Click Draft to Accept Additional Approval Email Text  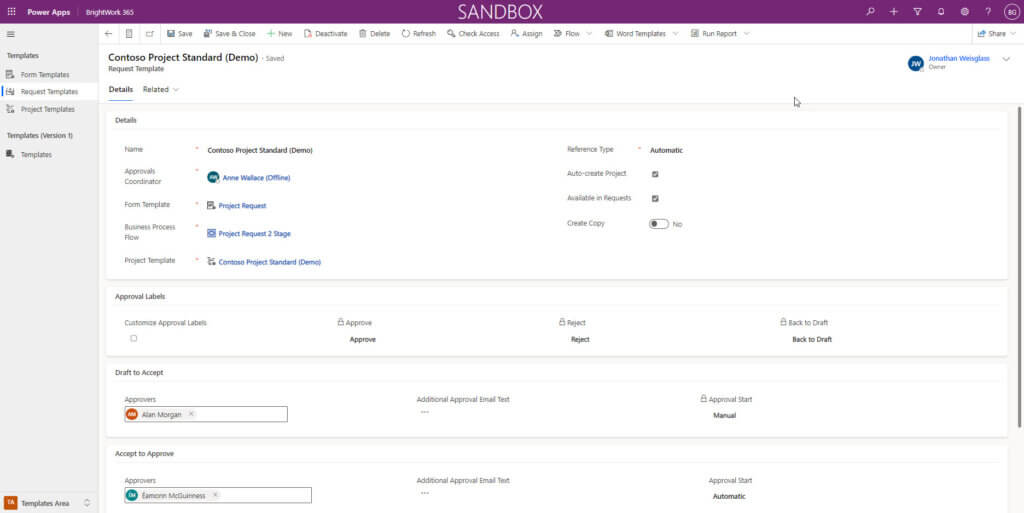coord(424,412)
